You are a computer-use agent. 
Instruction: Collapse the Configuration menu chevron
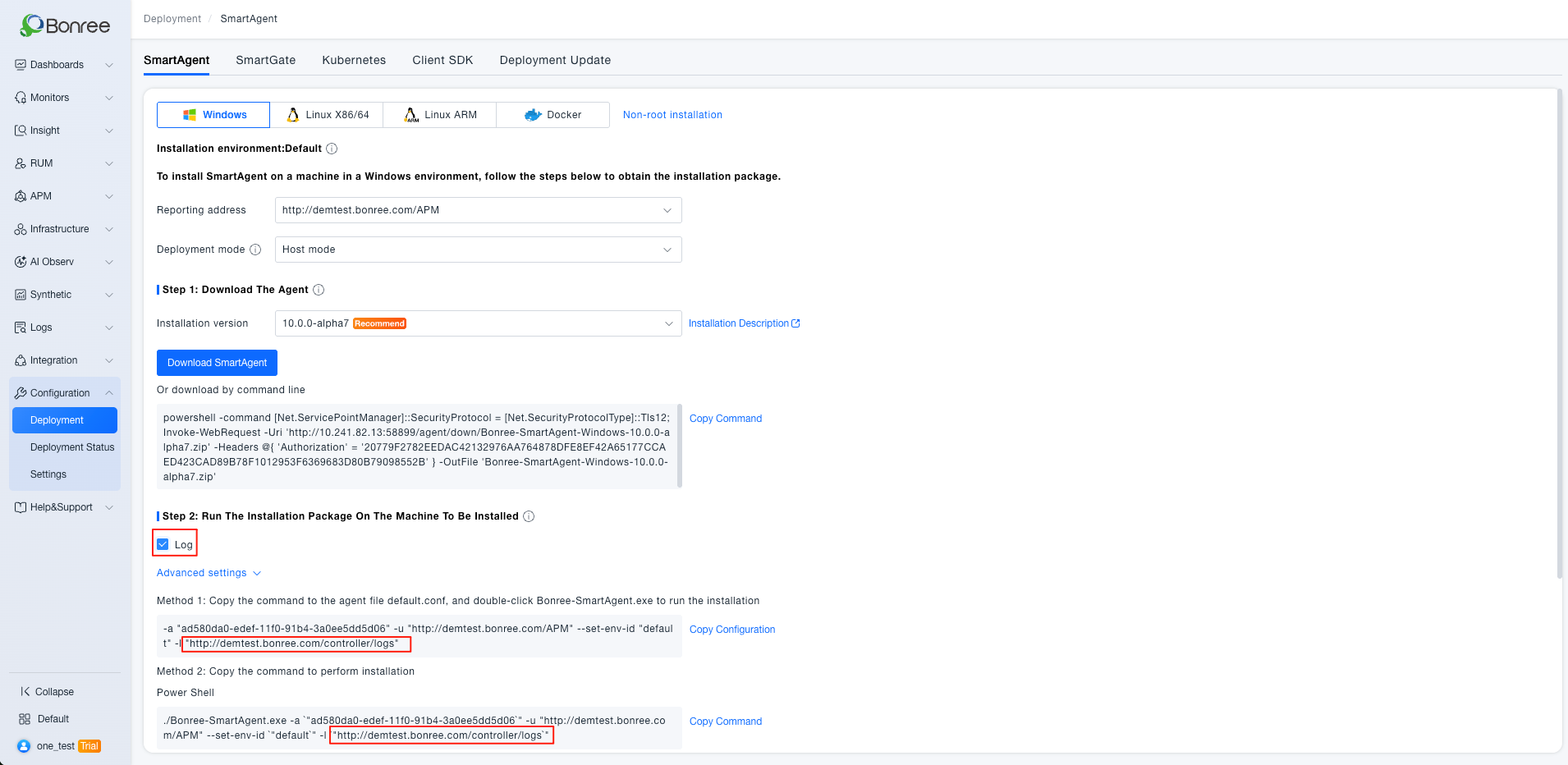(x=109, y=393)
